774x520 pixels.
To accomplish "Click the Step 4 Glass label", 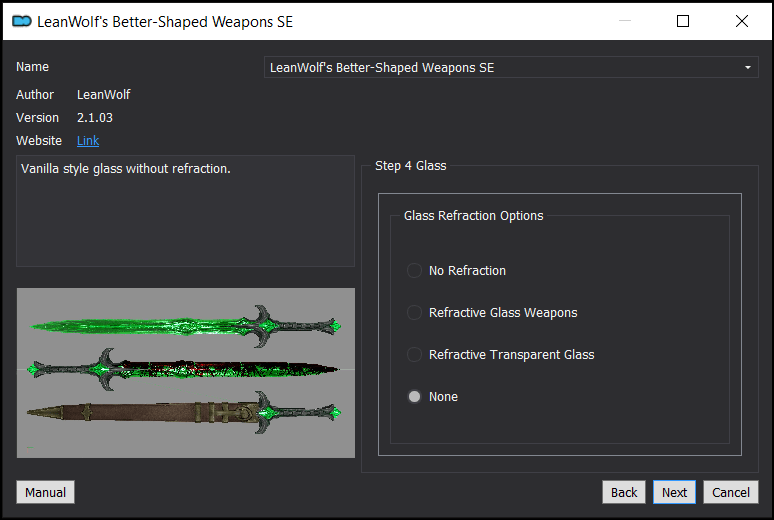I will click(411, 165).
